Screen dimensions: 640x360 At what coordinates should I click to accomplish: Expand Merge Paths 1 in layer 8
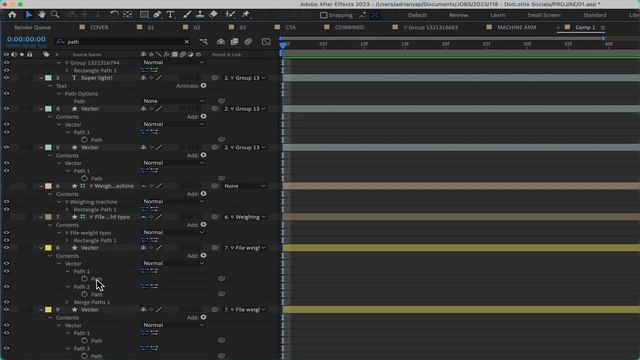click(68, 302)
